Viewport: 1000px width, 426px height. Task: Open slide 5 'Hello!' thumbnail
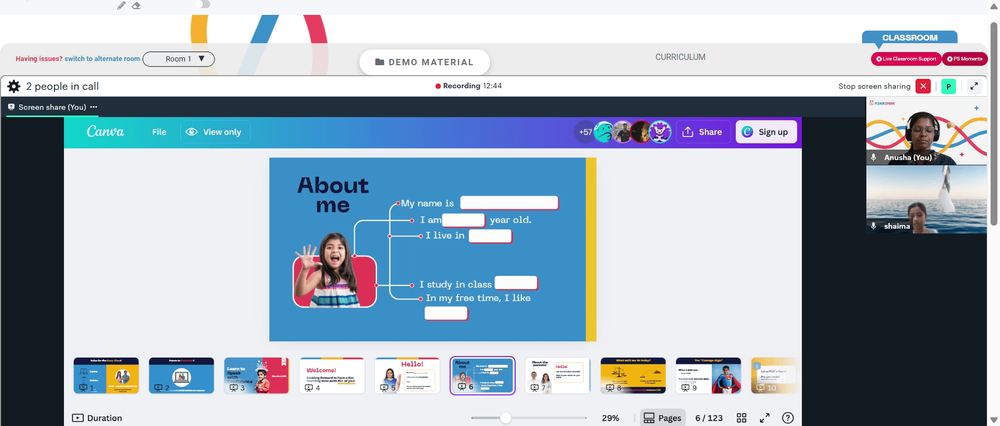407,376
